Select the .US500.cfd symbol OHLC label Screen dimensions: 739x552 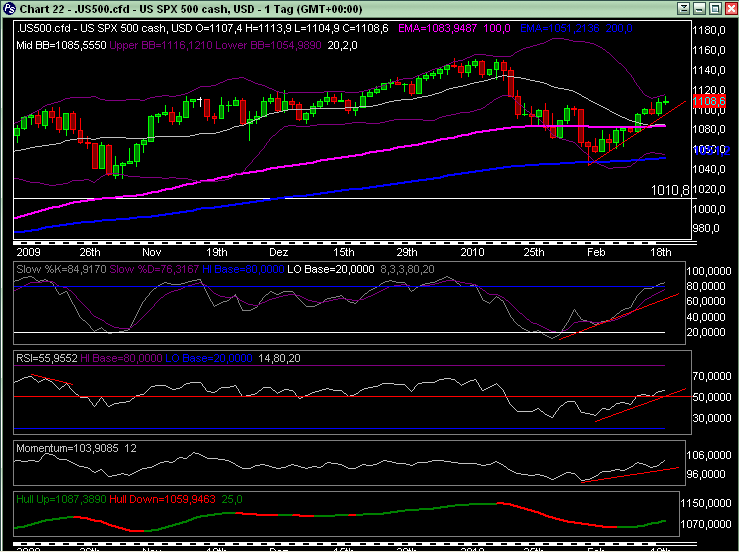point(202,28)
